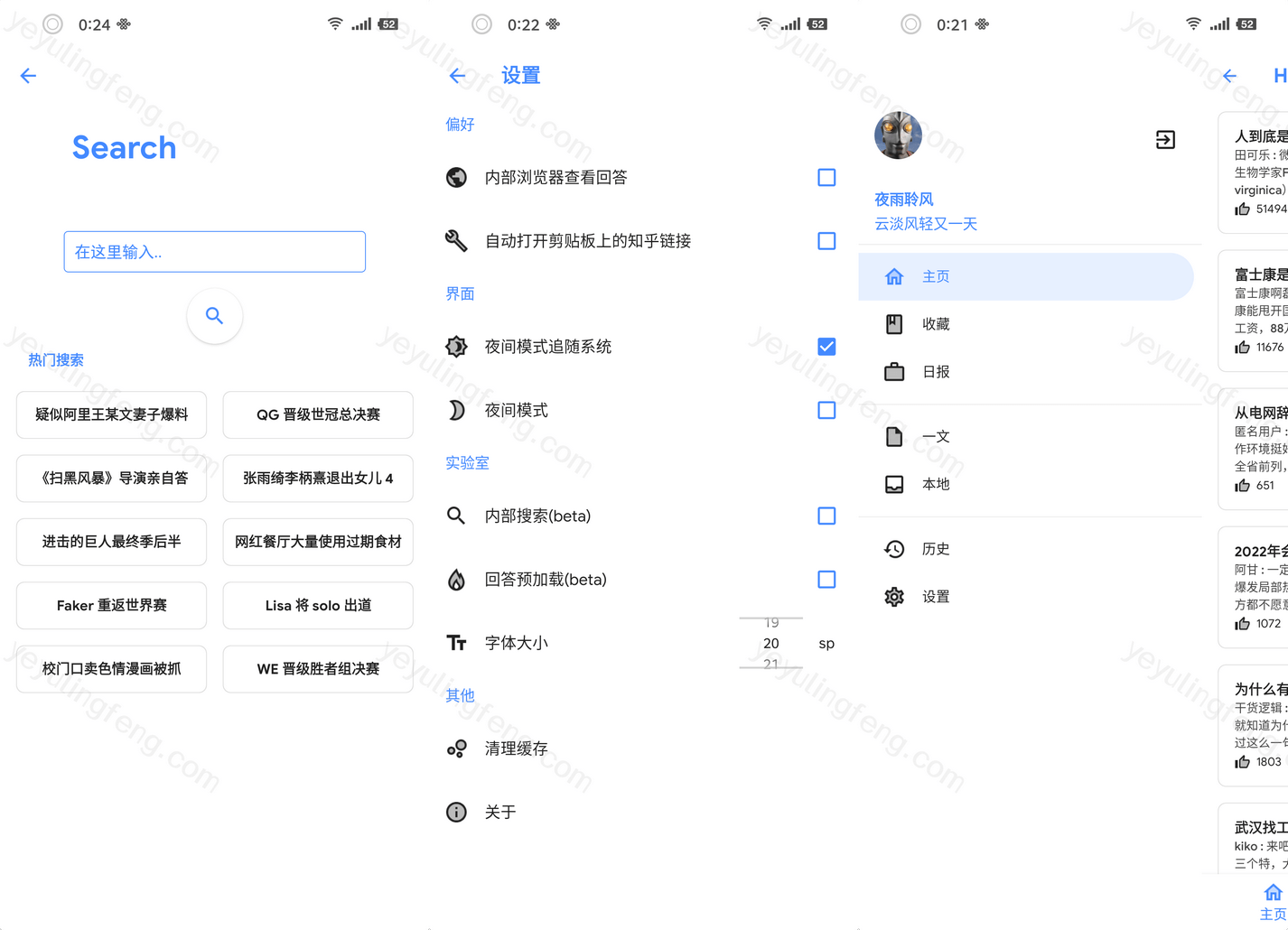Select font size 19 in picker

click(770, 623)
